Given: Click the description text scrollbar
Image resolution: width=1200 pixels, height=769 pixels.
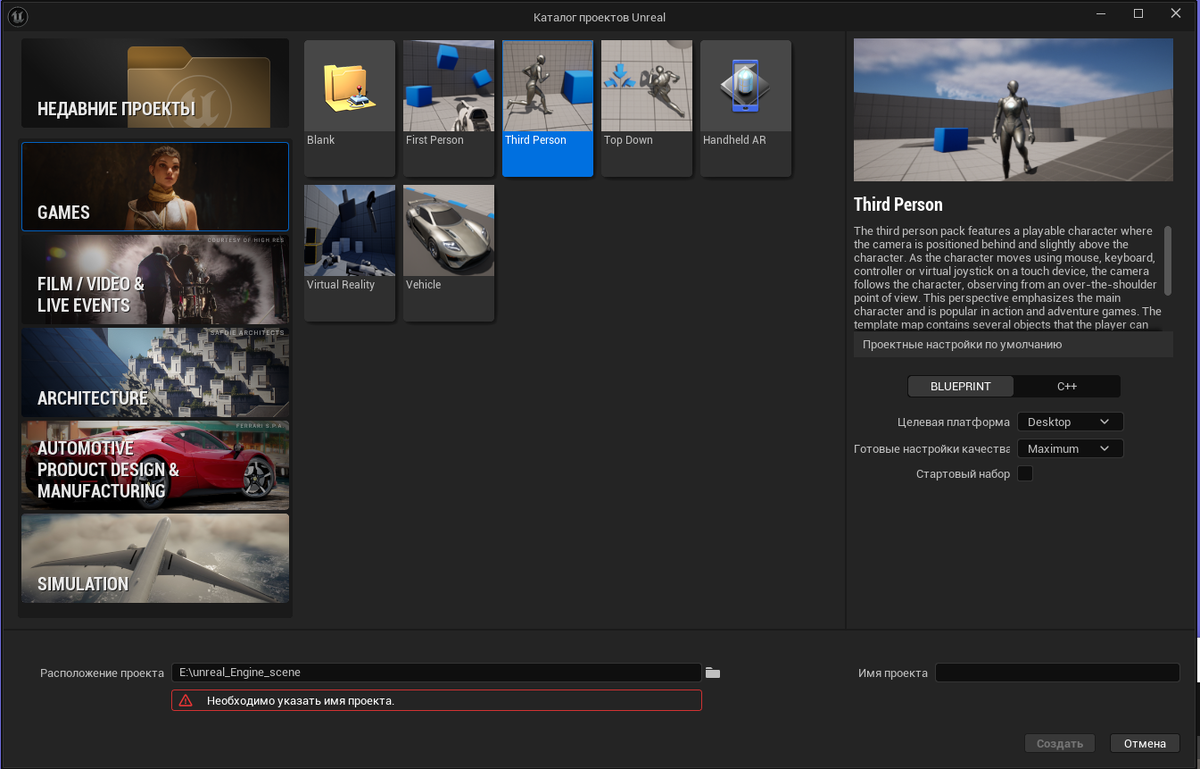Looking at the screenshot, I should pos(1167,263).
